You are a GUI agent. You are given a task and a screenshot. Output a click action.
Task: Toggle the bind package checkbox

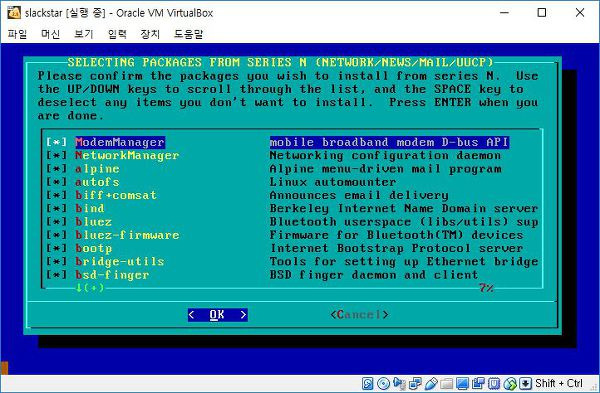coord(56,209)
